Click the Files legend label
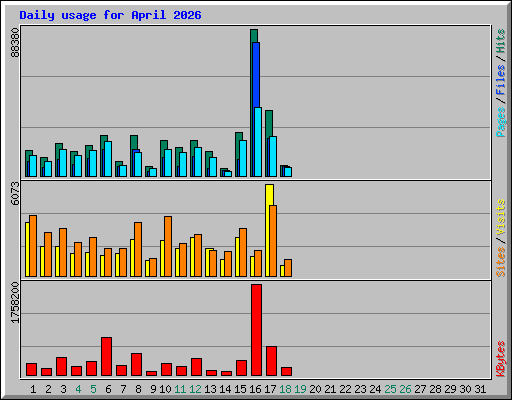This screenshot has width=512, height=400. 500,79
